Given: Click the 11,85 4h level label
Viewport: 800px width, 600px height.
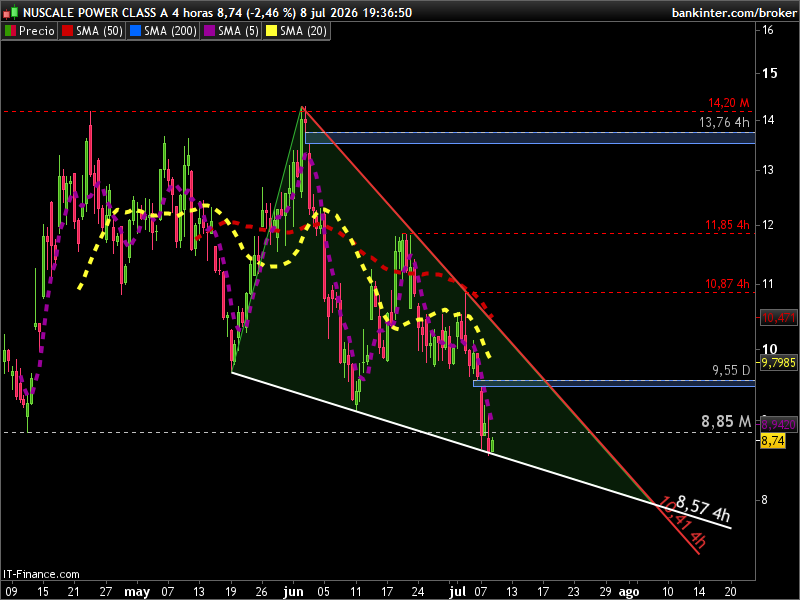Looking at the screenshot, I should (x=728, y=224).
